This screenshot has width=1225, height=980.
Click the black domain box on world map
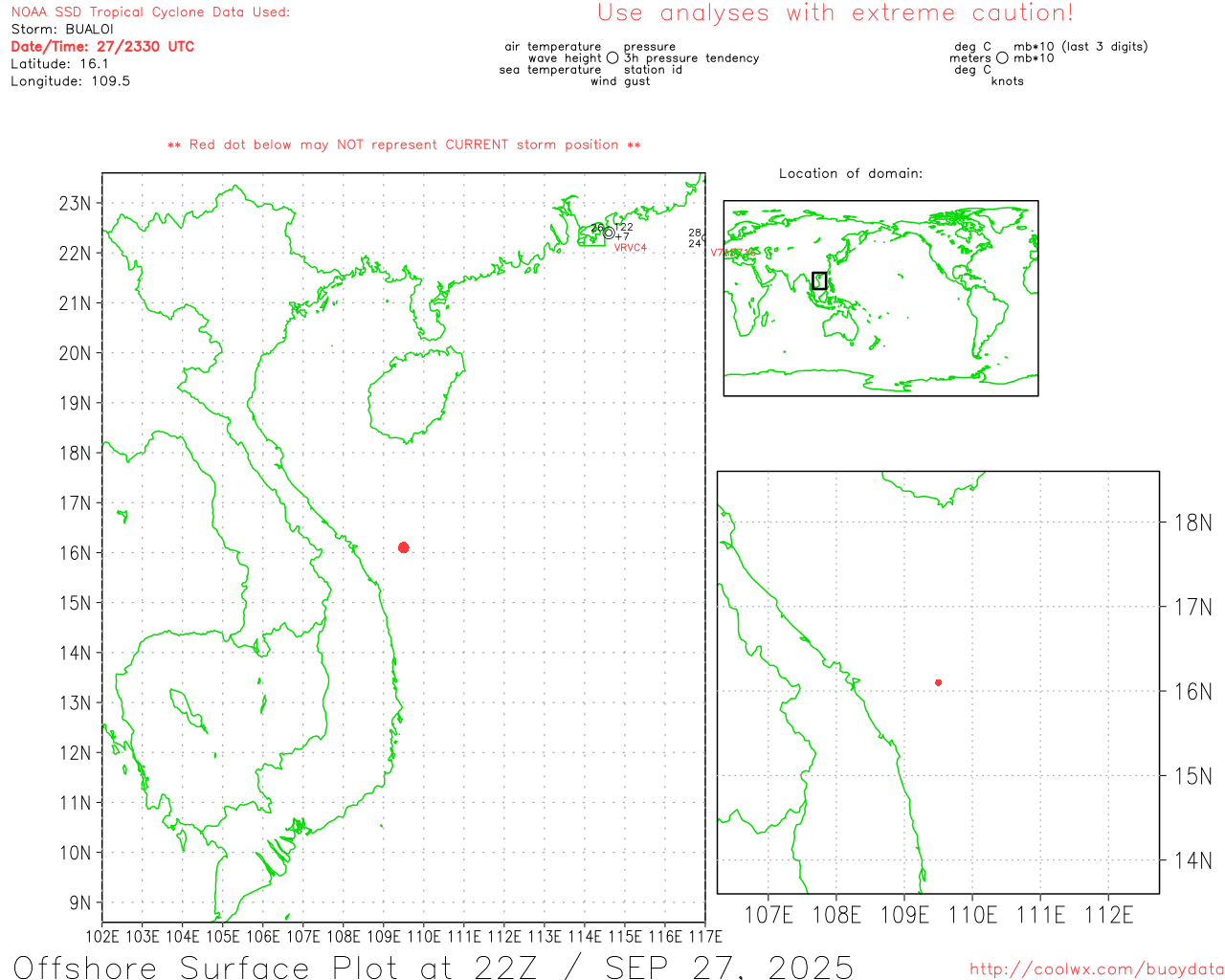819,280
